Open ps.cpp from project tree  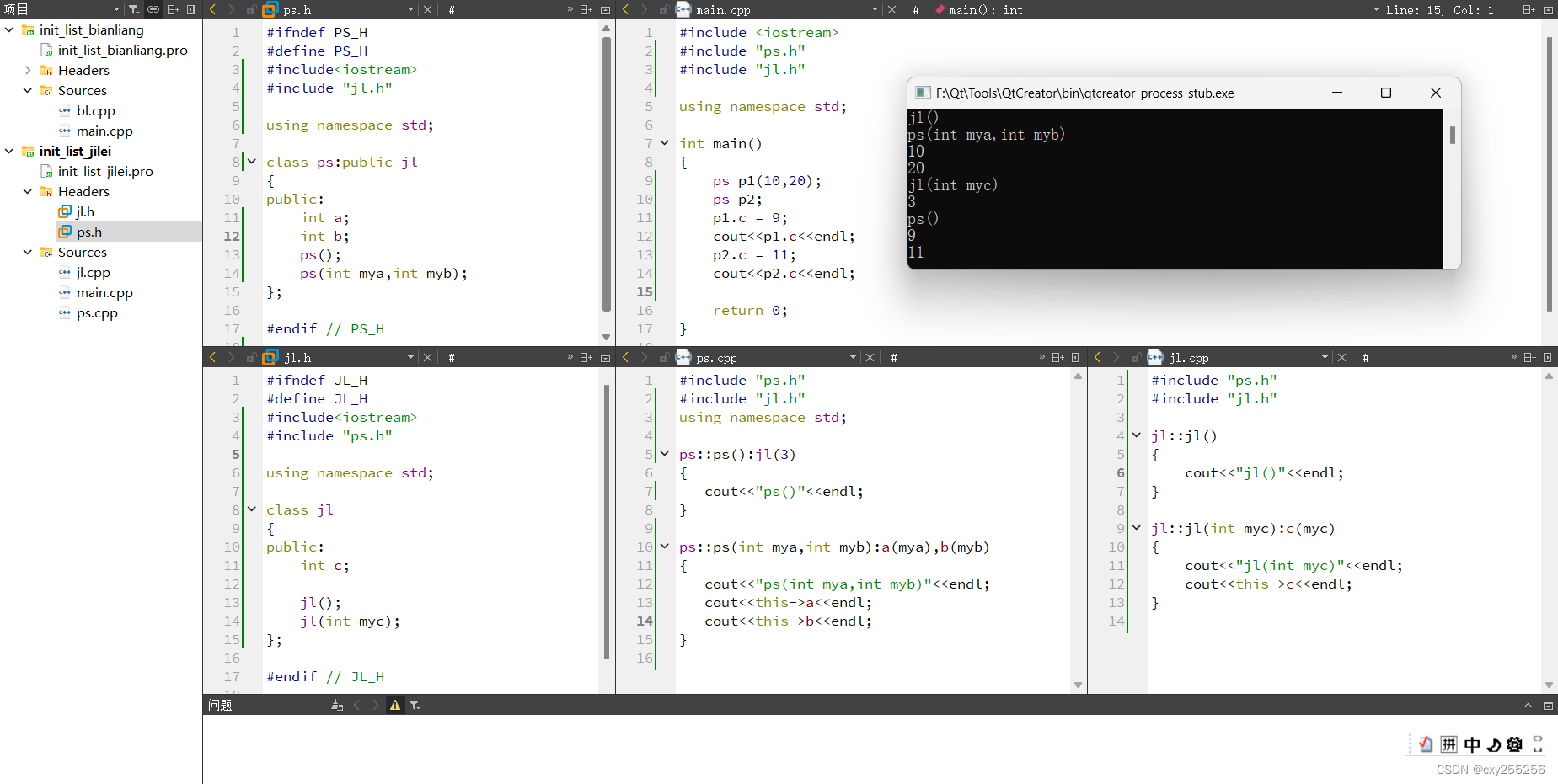click(97, 312)
